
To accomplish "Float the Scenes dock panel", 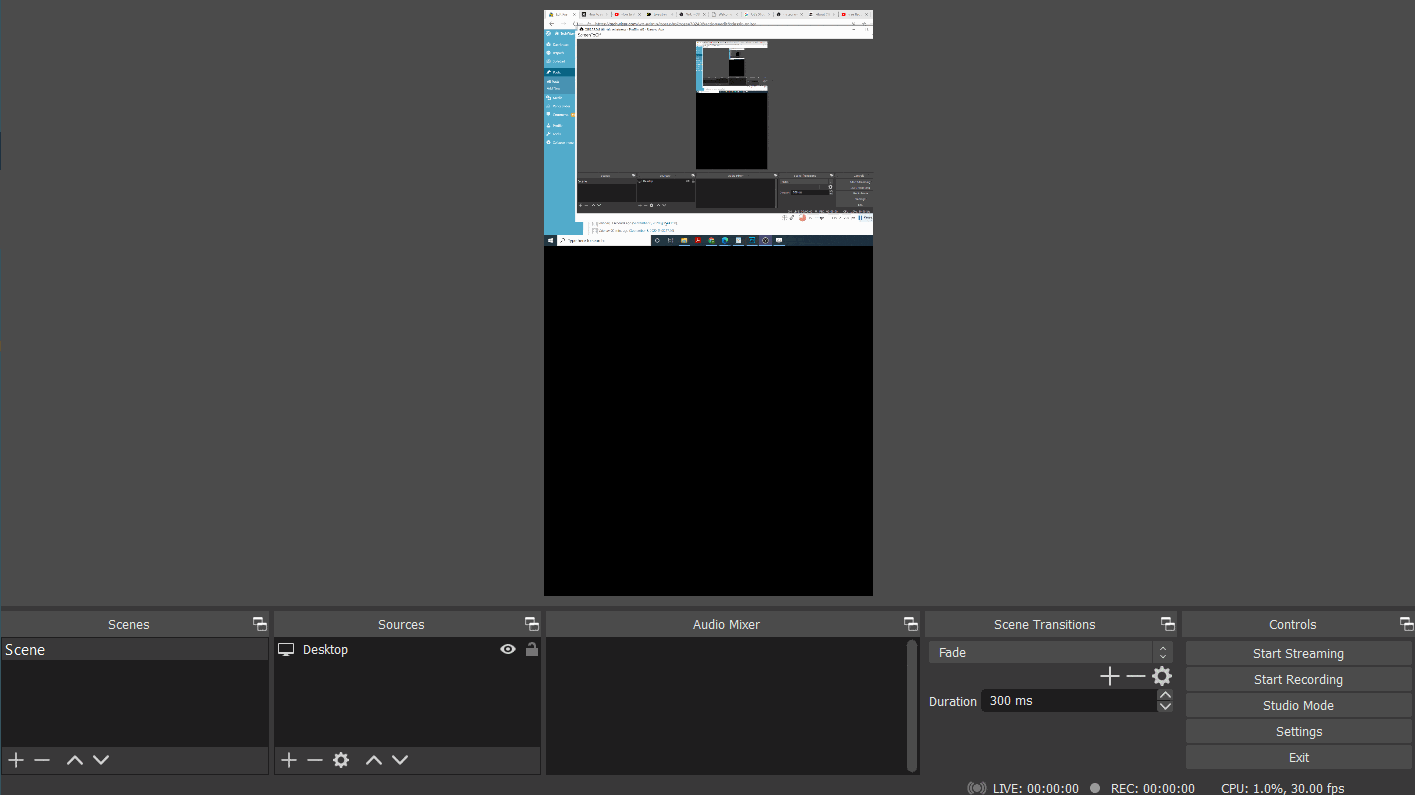I will 260,624.
